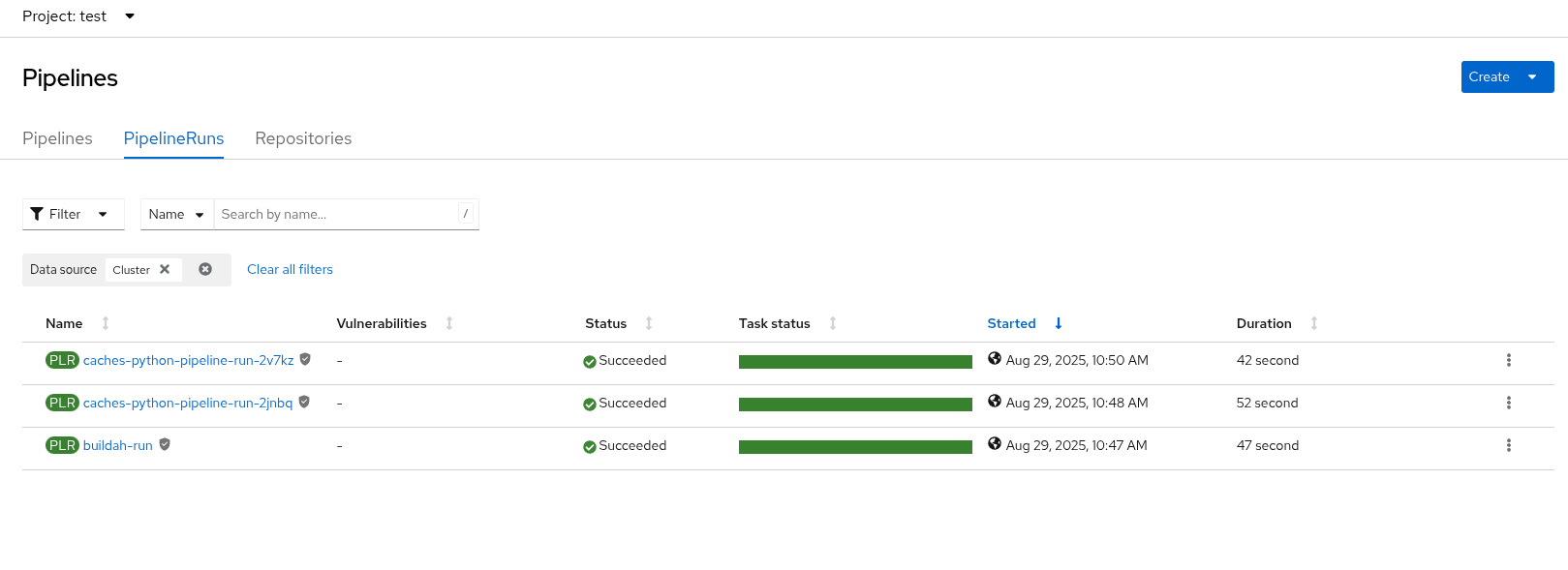Click task status bar for buildah-run
Image resolution: width=1568 pixels, height=570 pixels.
855,446
